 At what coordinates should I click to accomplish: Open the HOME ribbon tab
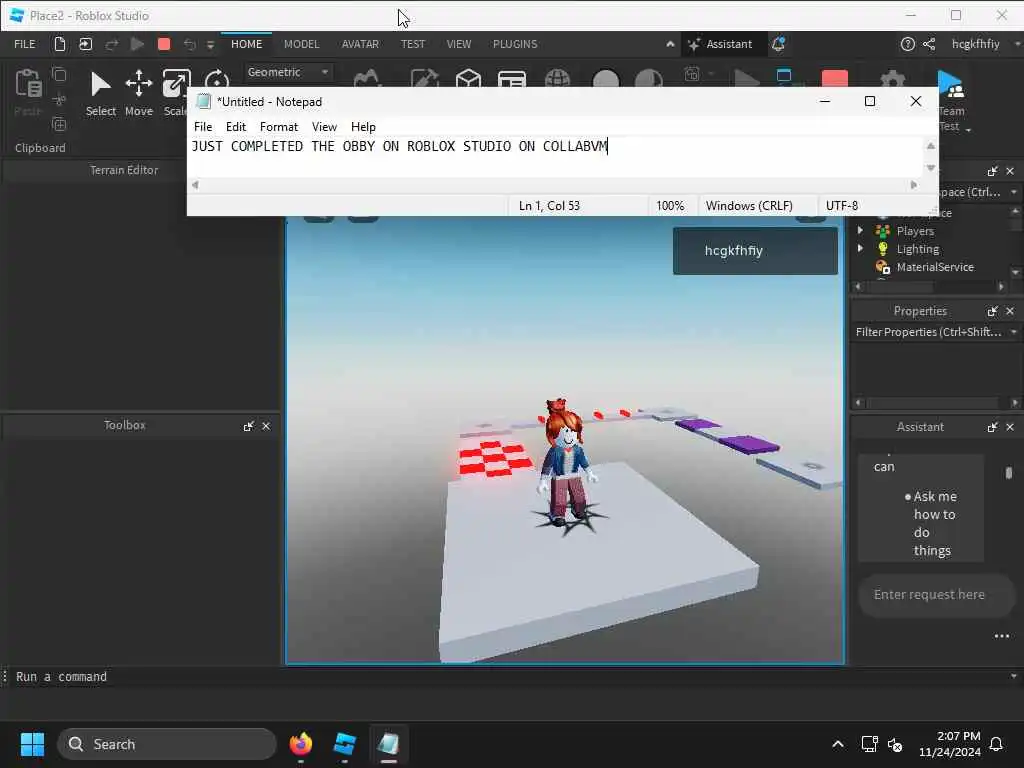point(246,44)
